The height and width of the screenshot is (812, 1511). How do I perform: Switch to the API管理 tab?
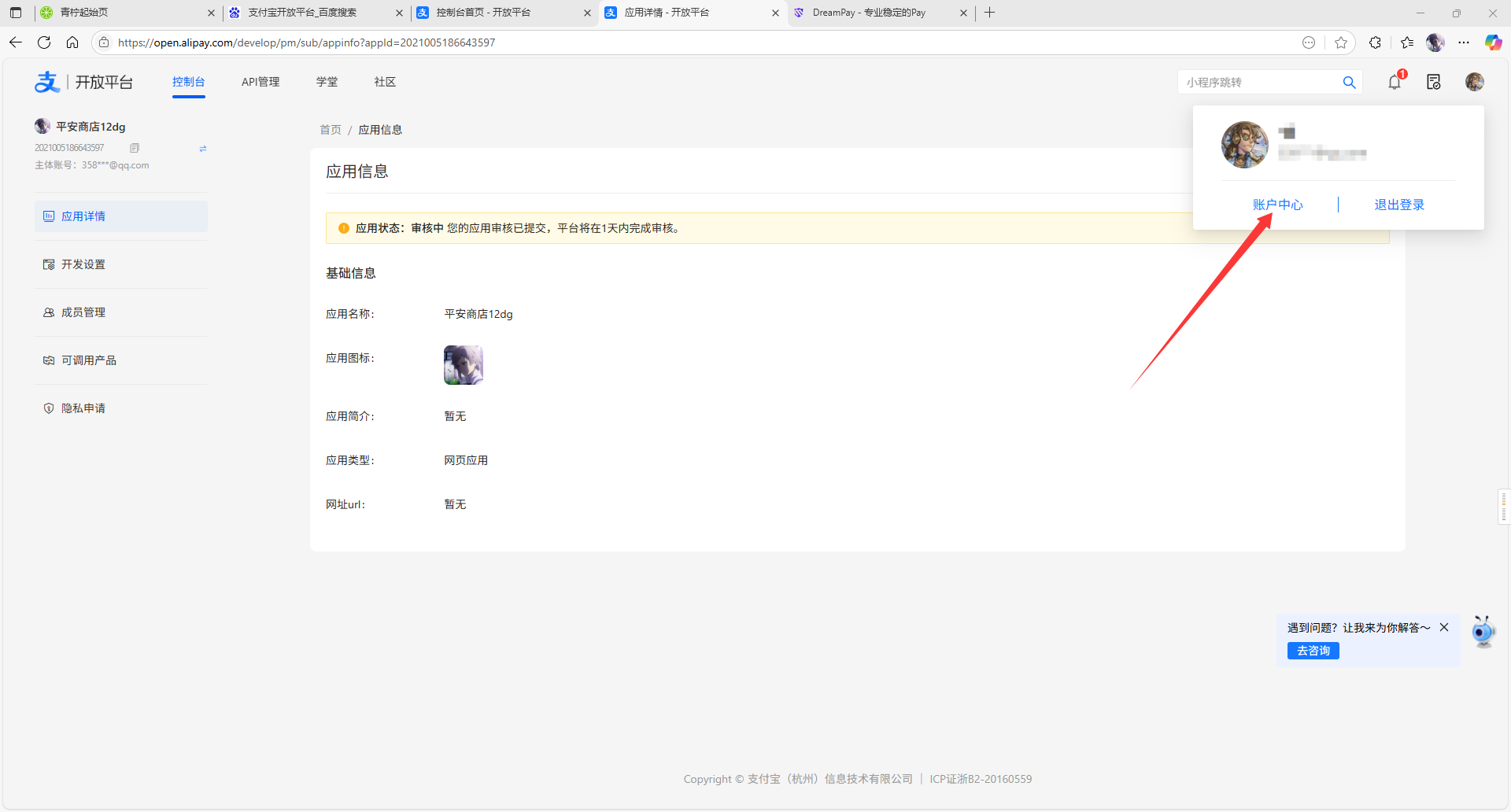[x=260, y=82]
